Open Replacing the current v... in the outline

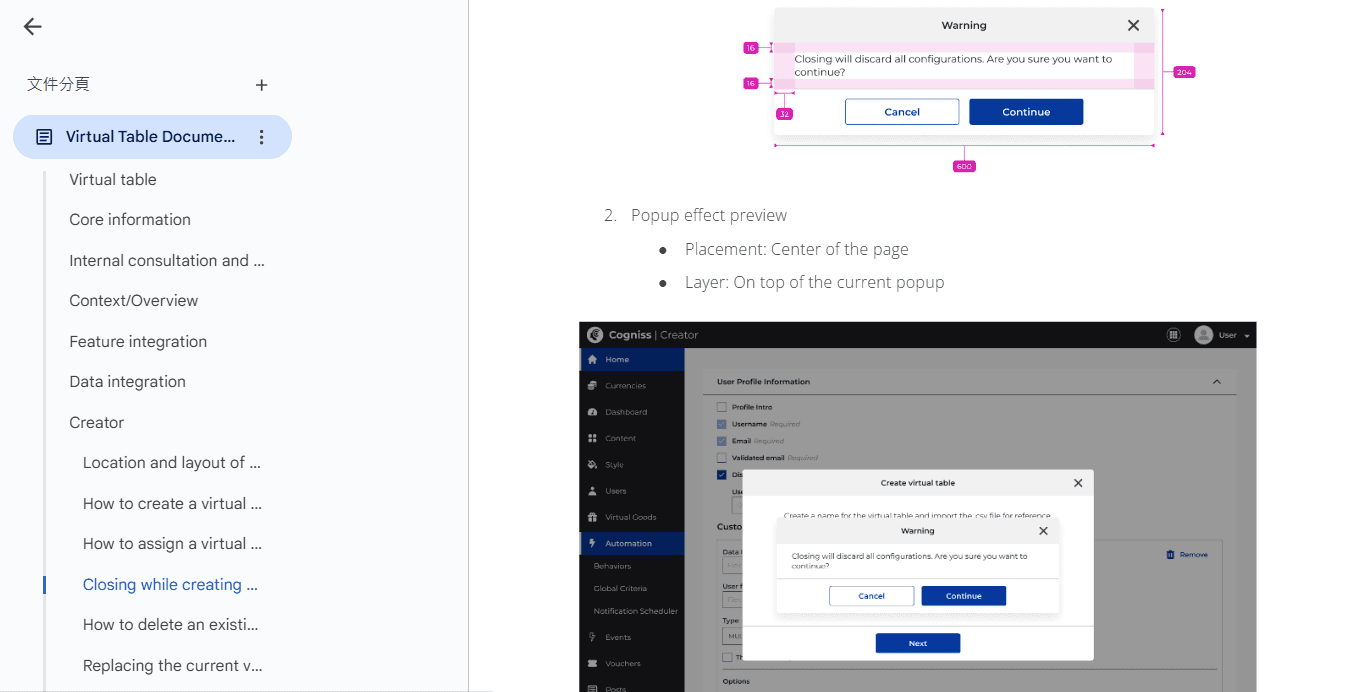(175, 666)
